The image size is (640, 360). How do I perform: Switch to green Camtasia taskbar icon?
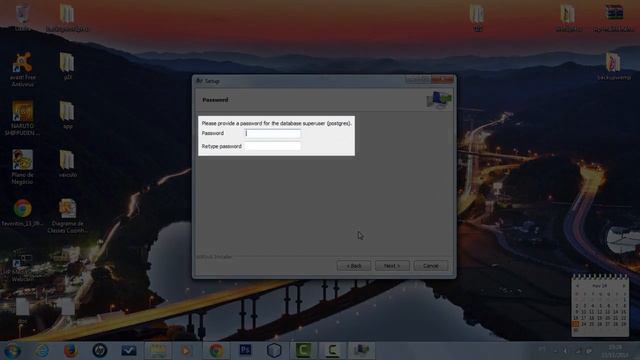click(x=303, y=350)
